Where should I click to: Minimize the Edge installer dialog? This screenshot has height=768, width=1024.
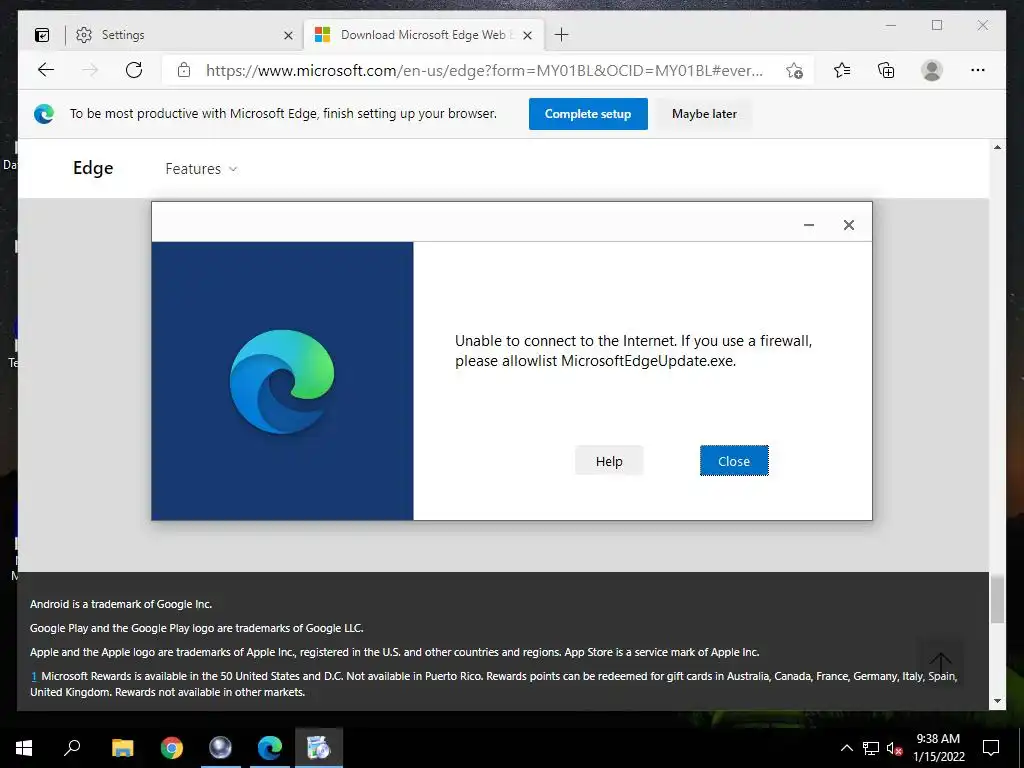(808, 225)
